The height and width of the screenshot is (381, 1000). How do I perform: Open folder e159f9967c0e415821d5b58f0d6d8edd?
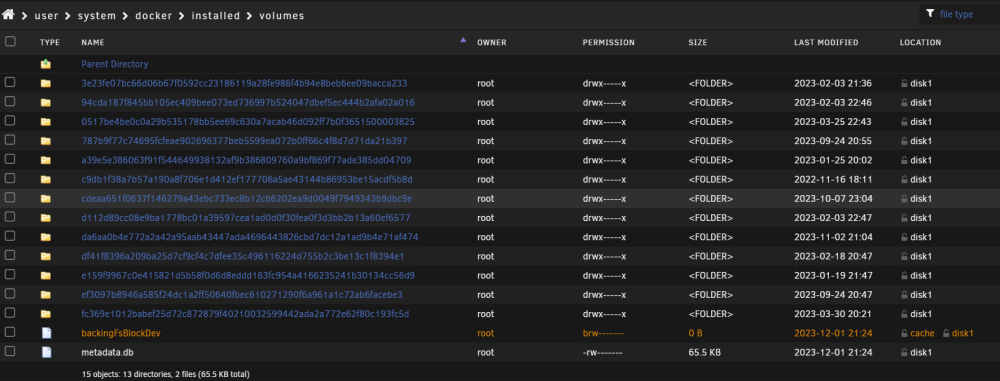click(248, 276)
